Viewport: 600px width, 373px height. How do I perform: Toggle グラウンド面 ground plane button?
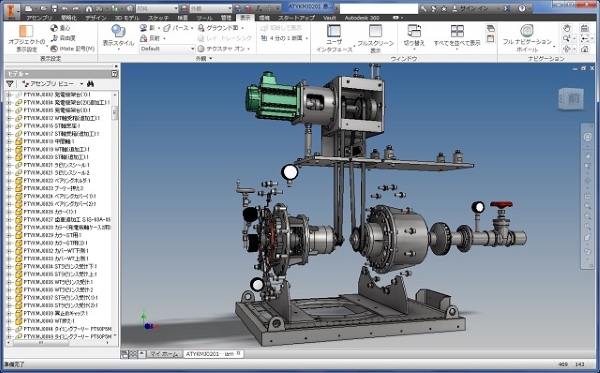(218, 28)
